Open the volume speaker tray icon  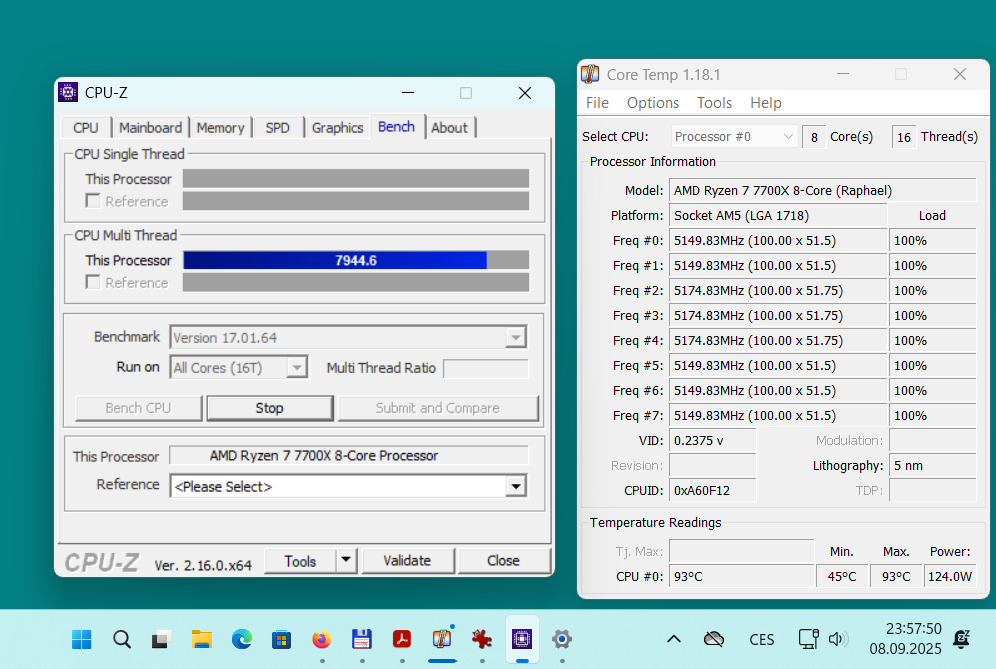tap(838, 639)
